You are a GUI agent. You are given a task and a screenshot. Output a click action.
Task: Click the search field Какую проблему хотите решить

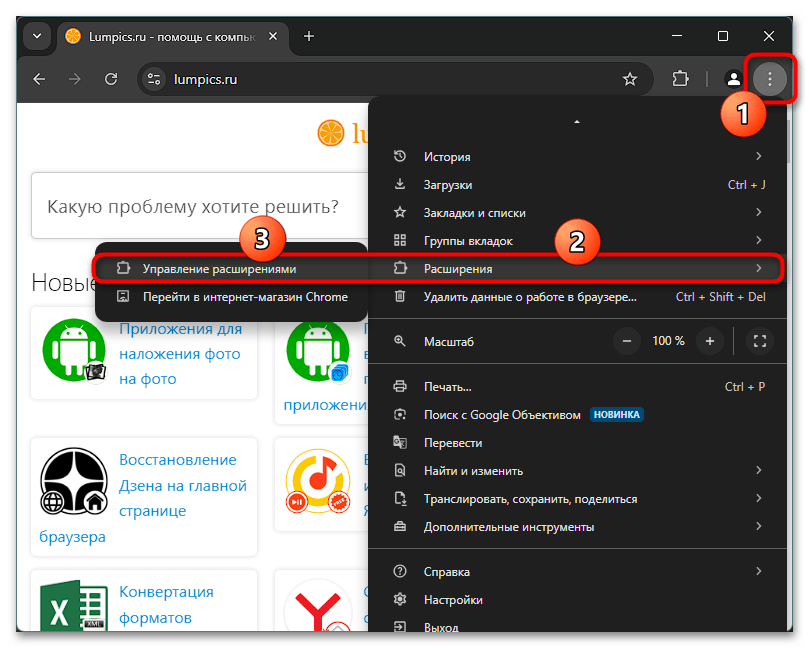coord(200,206)
